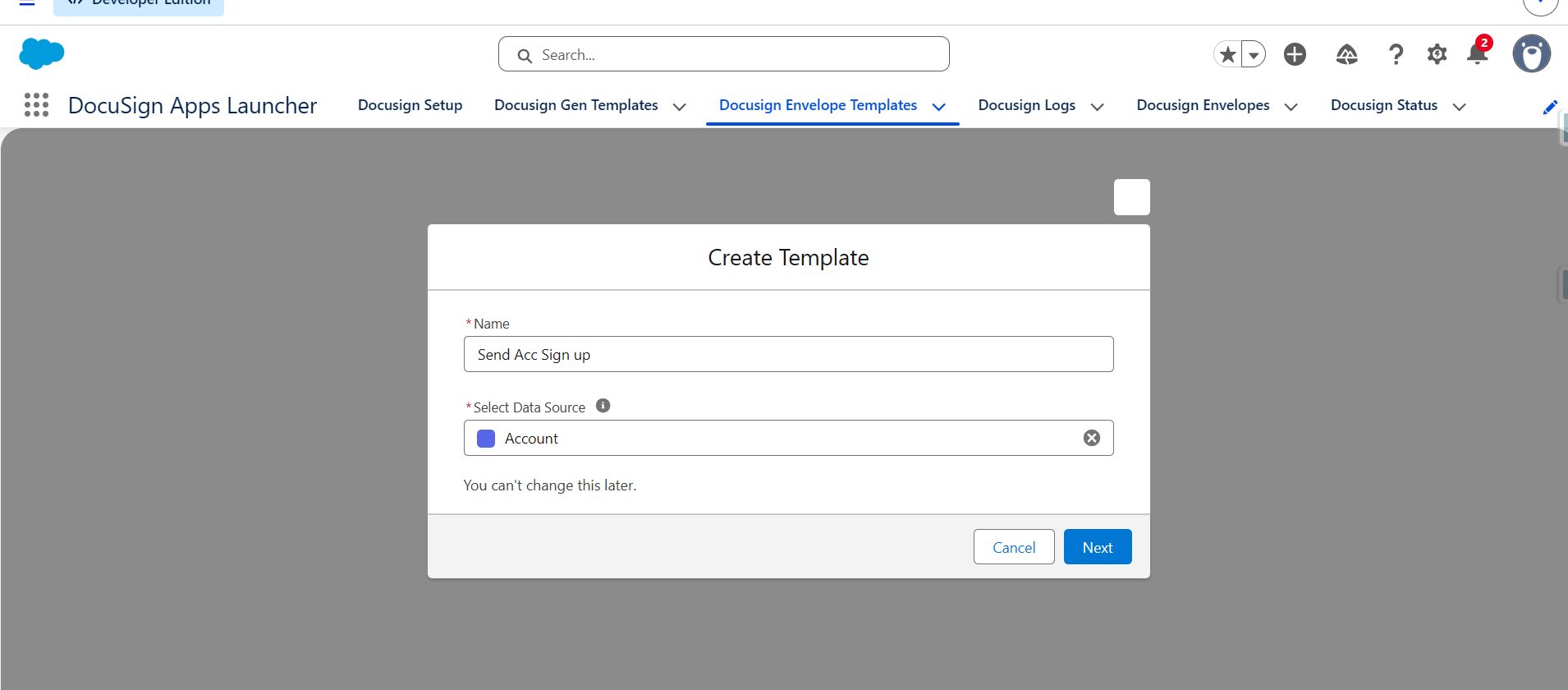Expand the Docusign Status chevron
This screenshot has width=1568, height=690.
pyautogui.click(x=1460, y=107)
